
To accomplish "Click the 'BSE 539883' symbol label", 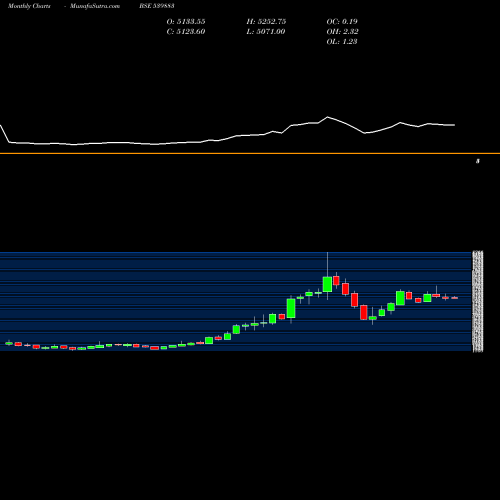I will click(157, 6).
